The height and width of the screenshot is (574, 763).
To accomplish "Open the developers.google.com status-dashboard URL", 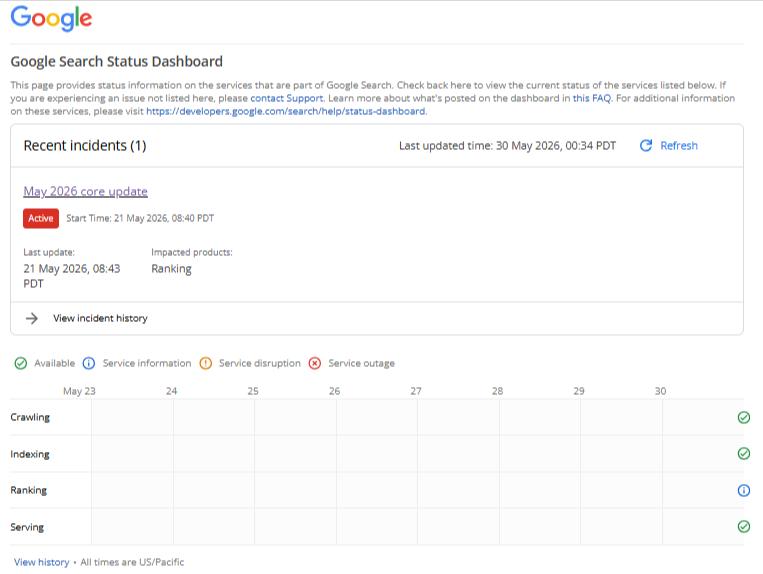I will pyautogui.click(x=286, y=111).
